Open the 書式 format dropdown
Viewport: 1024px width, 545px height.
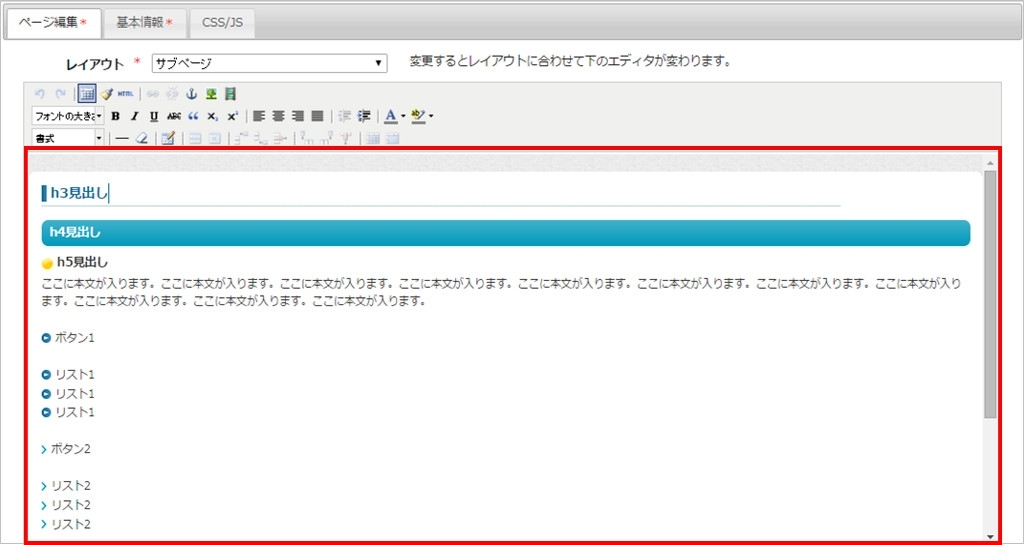68,139
